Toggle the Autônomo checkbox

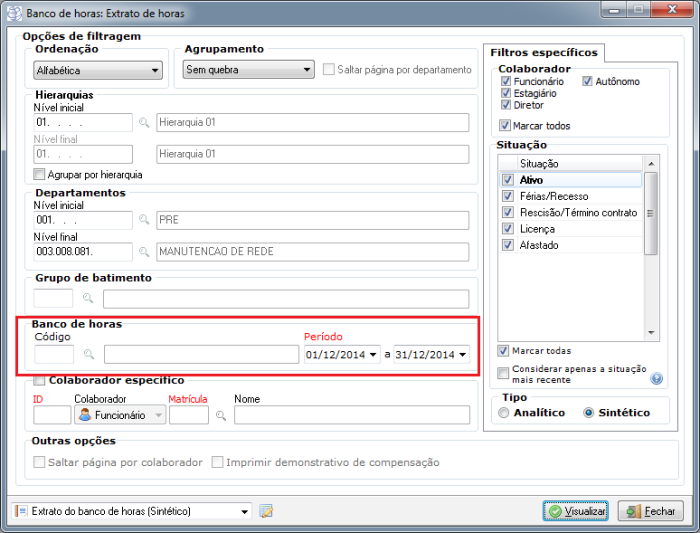pos(588,81)
